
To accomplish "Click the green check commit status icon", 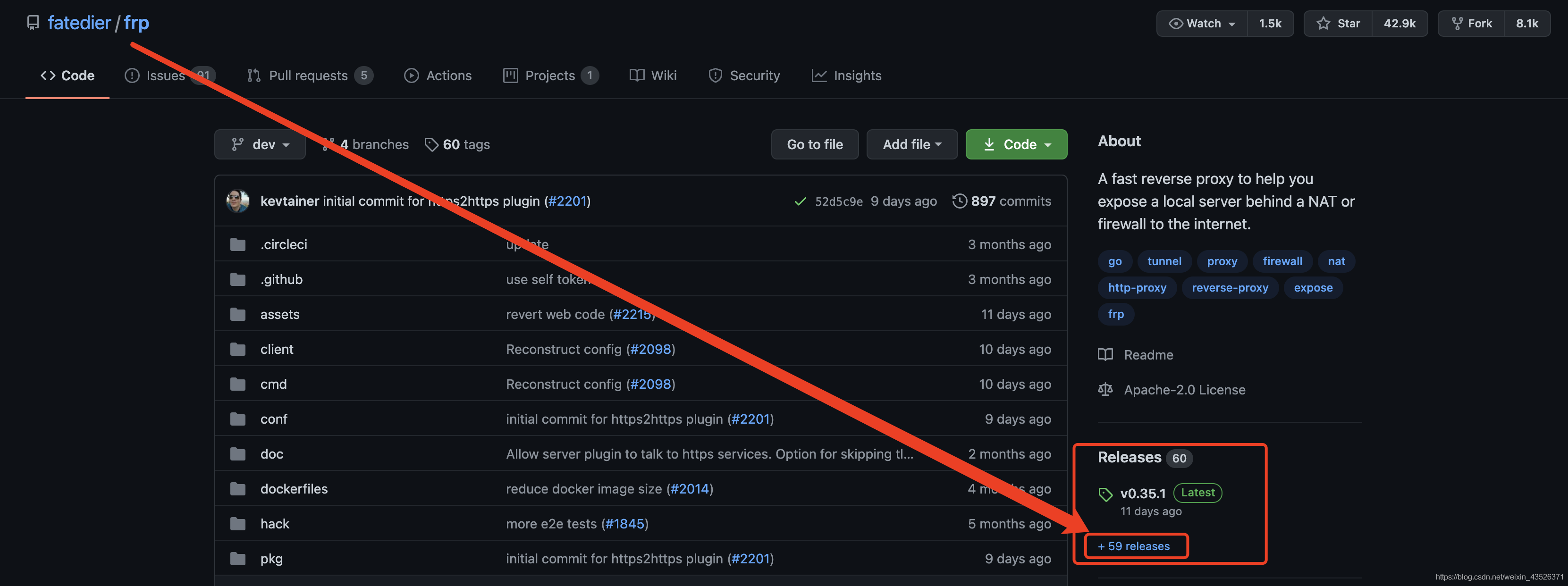I will click(x=800, y=201).
